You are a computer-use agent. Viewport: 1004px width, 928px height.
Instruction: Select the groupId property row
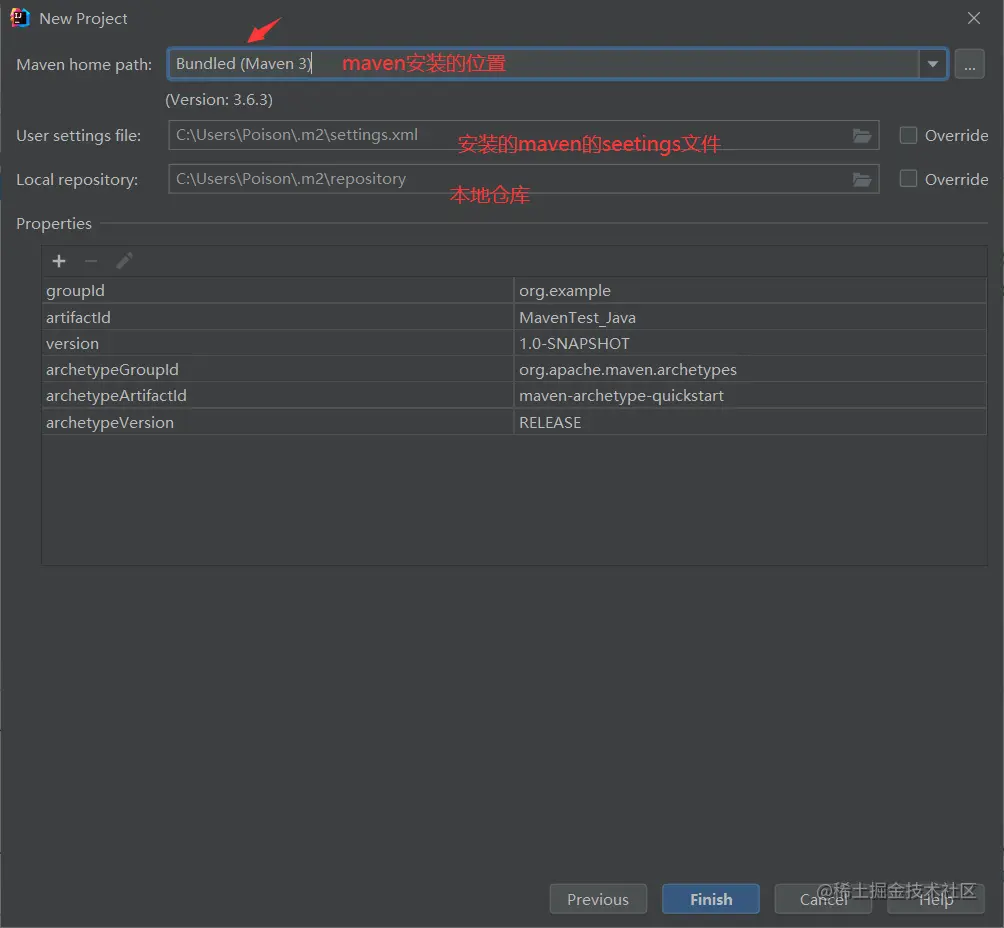point(514,291)
